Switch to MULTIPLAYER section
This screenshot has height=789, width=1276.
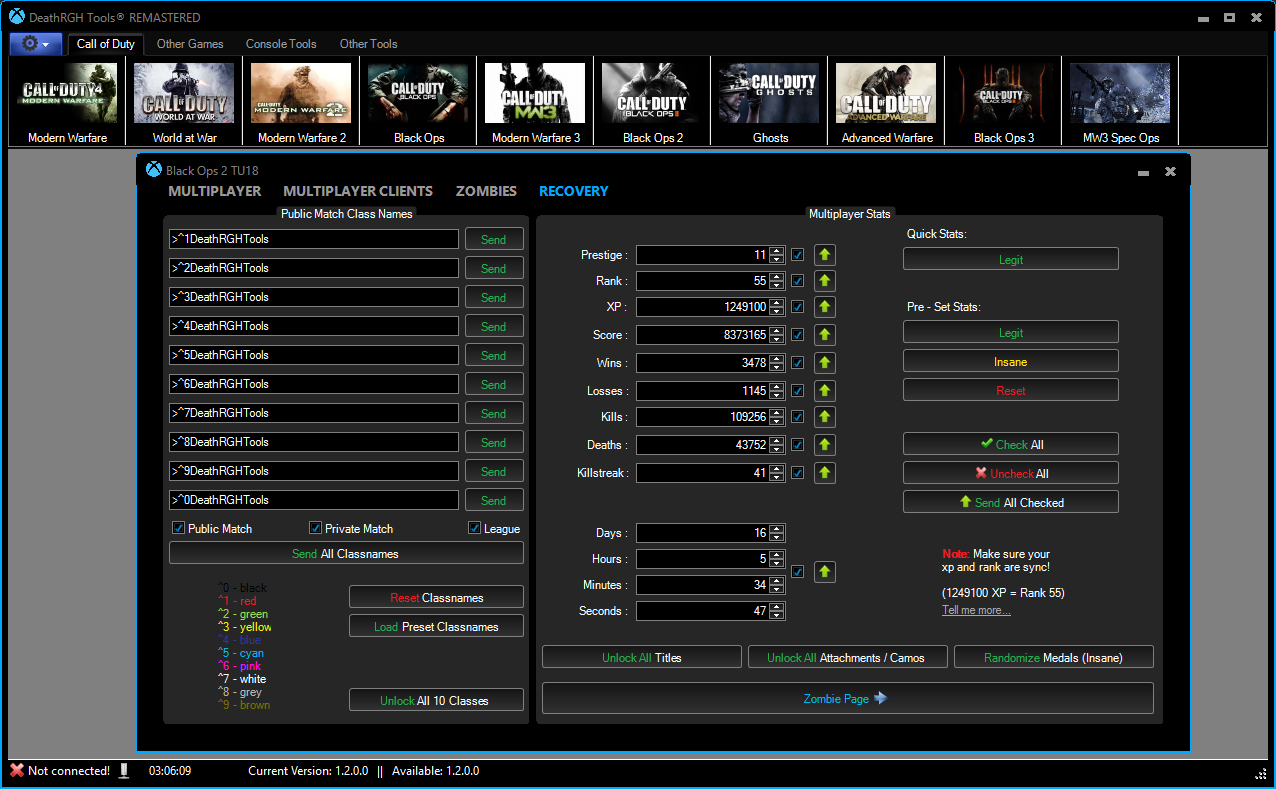click(x=215, y=191)
